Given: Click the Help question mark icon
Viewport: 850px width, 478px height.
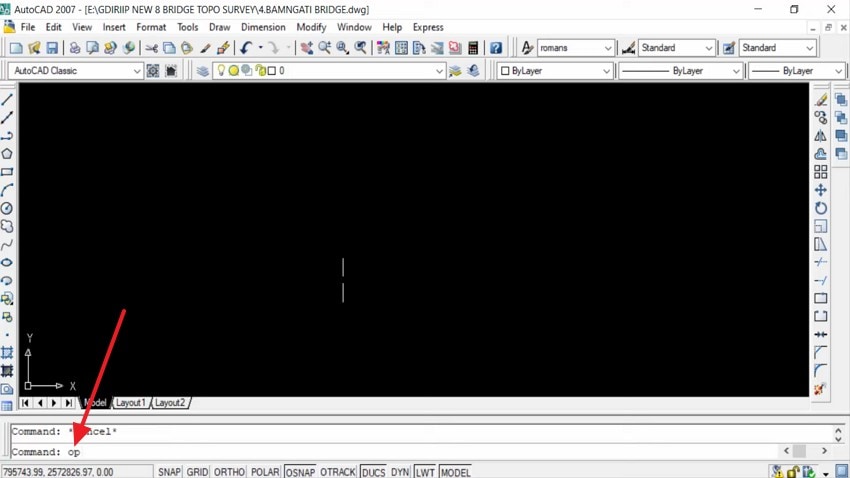Looking at the screenshot, I should coord(496,48).
